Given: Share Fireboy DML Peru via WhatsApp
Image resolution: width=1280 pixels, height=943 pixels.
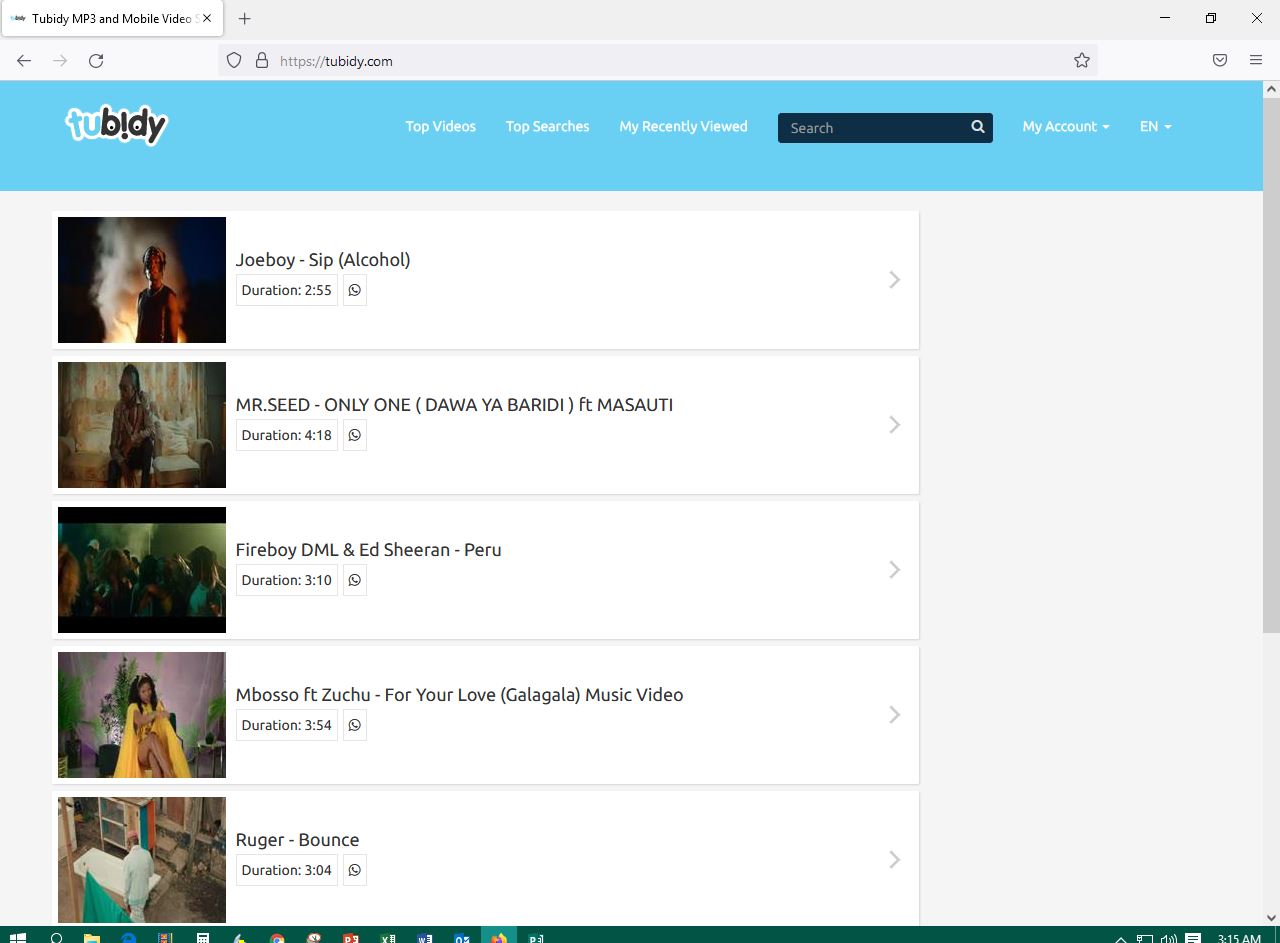Looking at the screenshot, I should (x=354, y=580).
